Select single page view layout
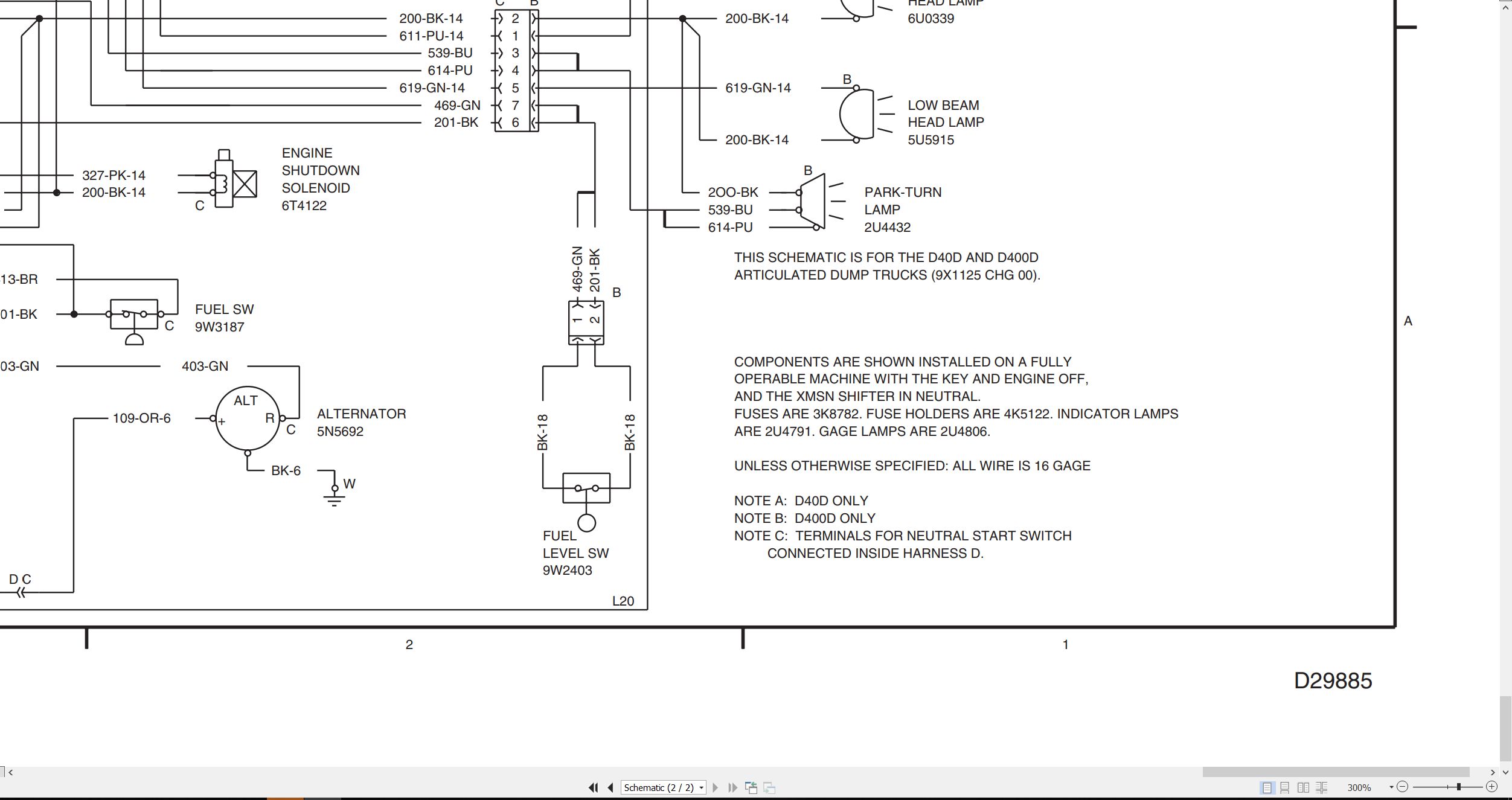 coord(1267,787)
